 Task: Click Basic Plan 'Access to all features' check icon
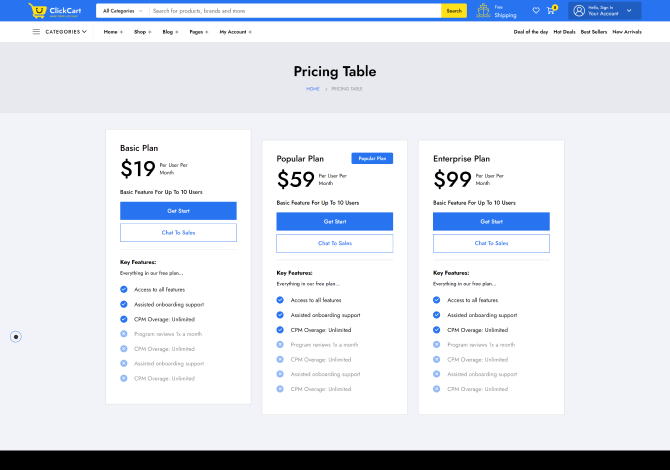pyautogui.click(x=124, y=289)
